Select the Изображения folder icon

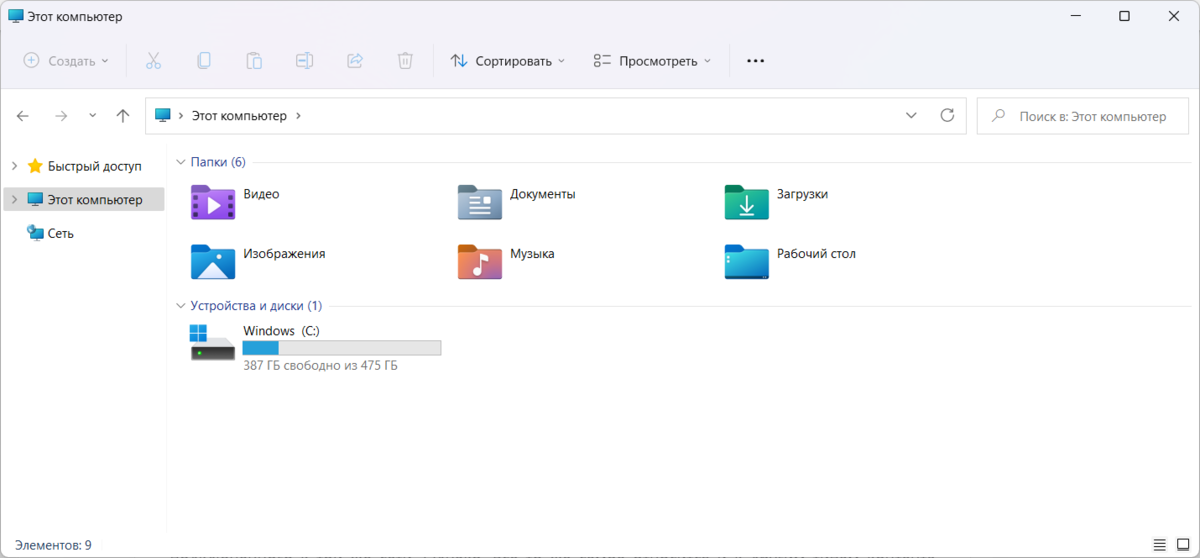pyautogui.click(x=213, y=261)
